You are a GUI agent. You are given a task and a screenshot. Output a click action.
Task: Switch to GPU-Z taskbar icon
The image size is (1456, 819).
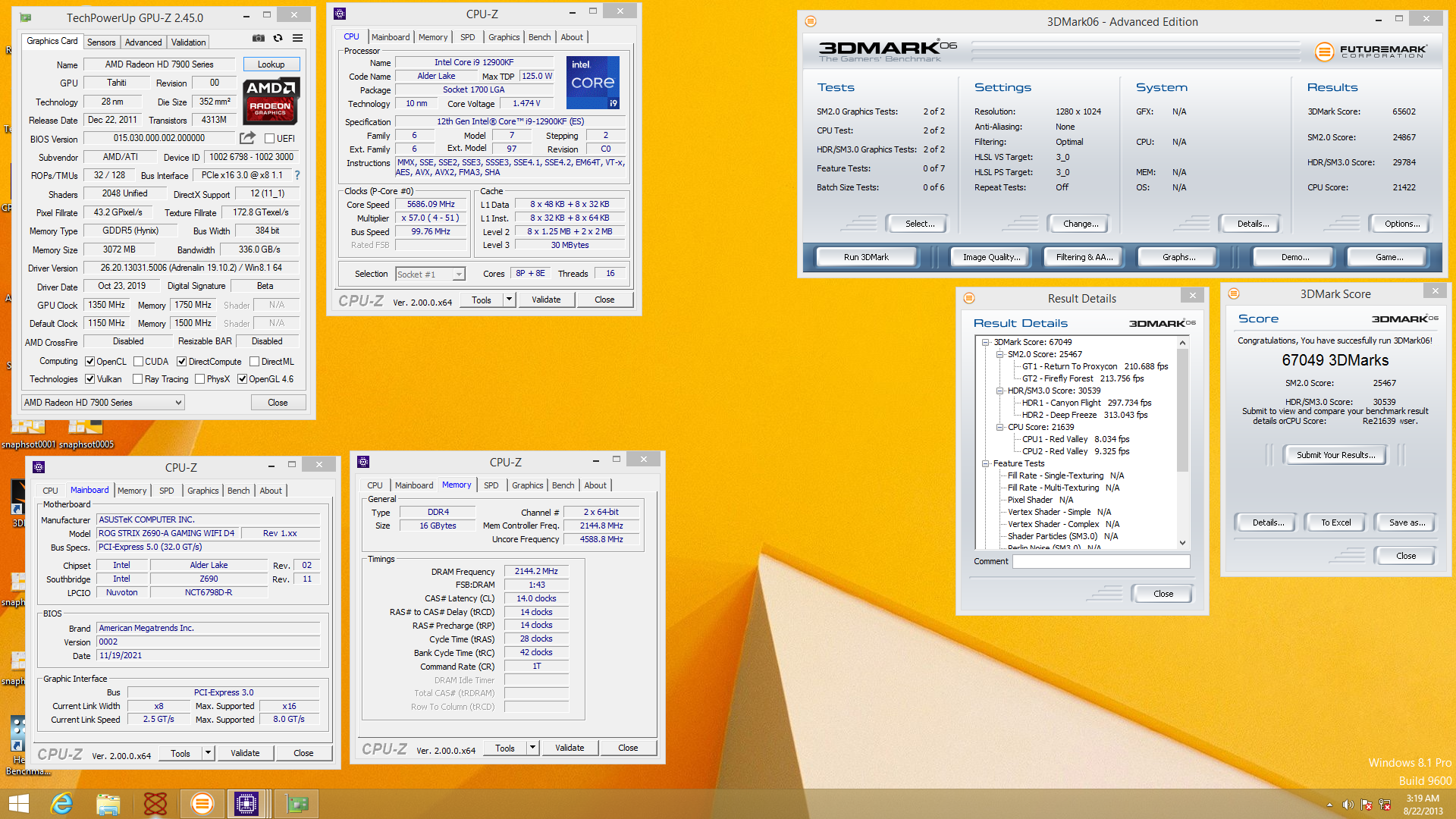coord(297,804)
